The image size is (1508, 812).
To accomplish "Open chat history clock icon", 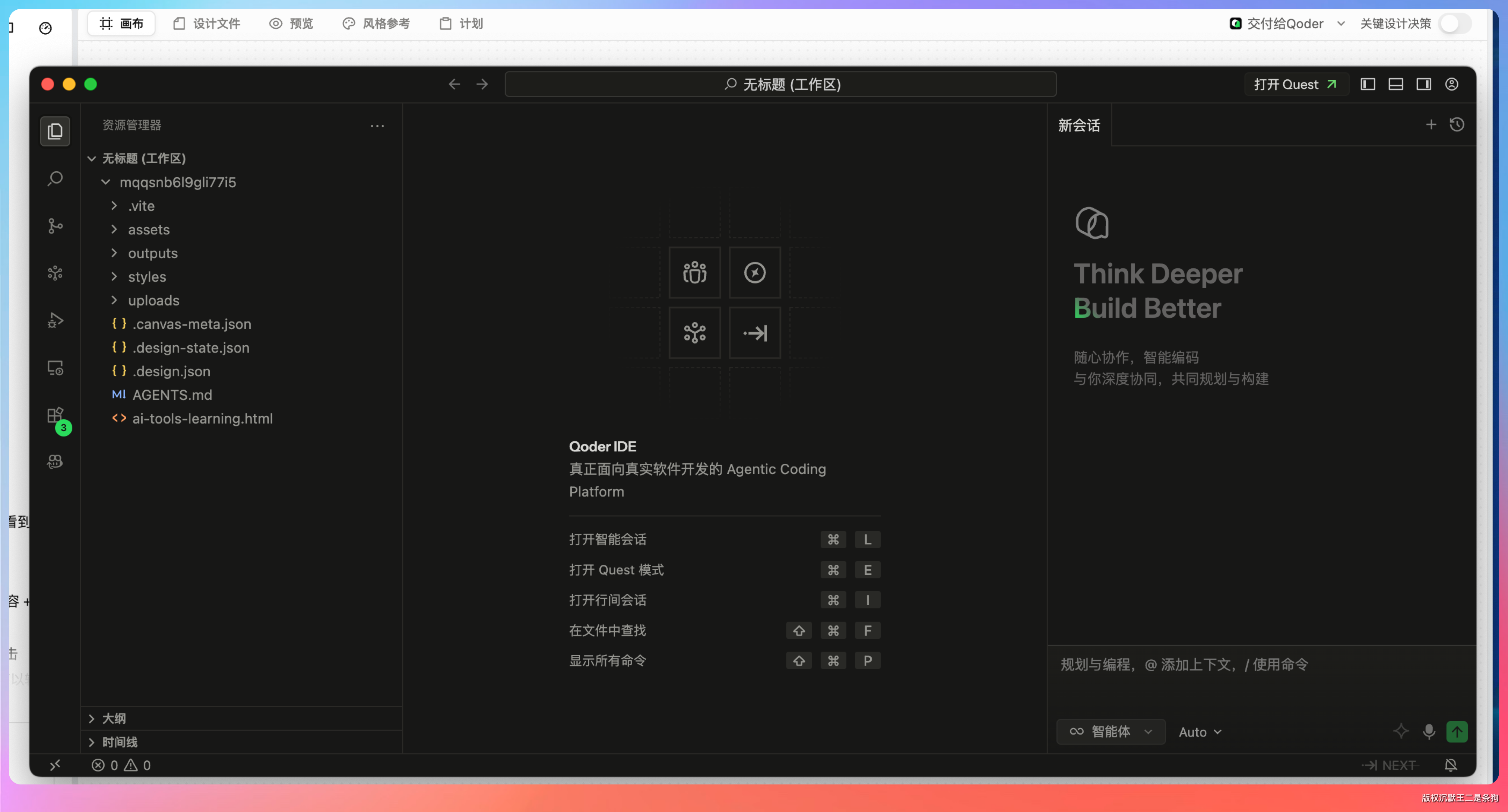I will (x=1457, y=125).
